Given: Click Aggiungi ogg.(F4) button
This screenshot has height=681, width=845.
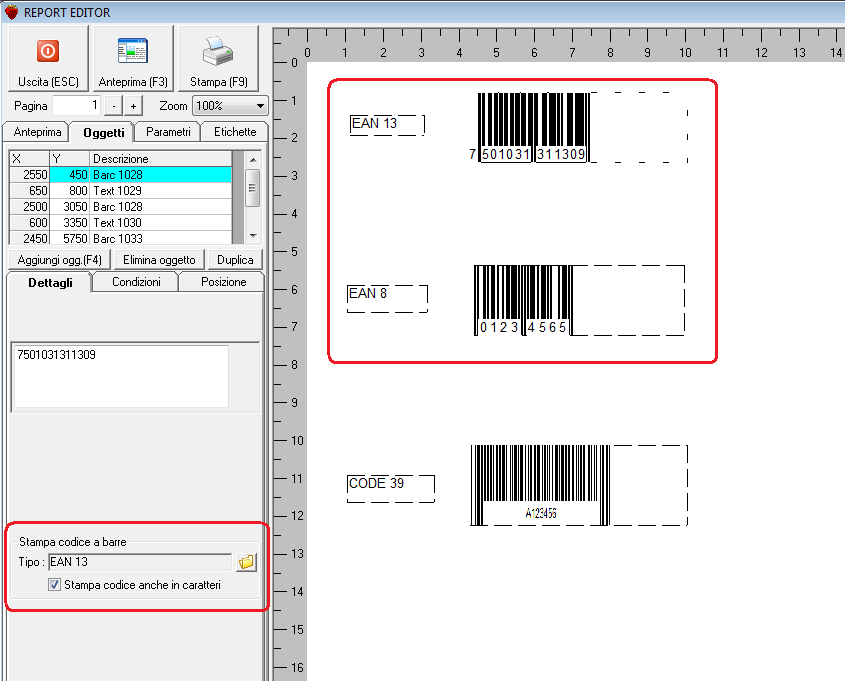Looking at the screenshot, I should tap(59, 260).
